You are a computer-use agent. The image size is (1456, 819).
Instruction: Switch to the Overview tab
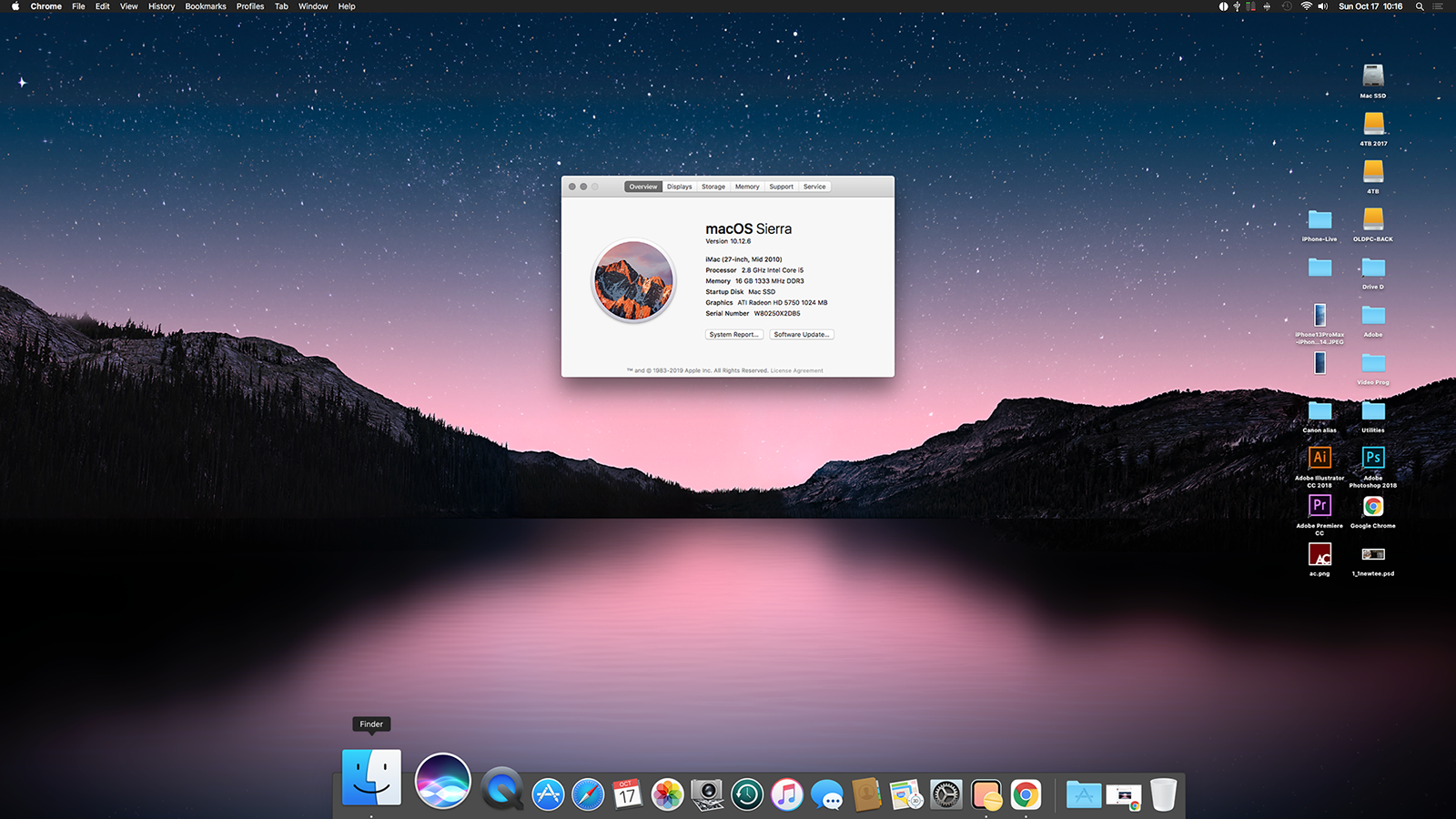click(643, 187)
